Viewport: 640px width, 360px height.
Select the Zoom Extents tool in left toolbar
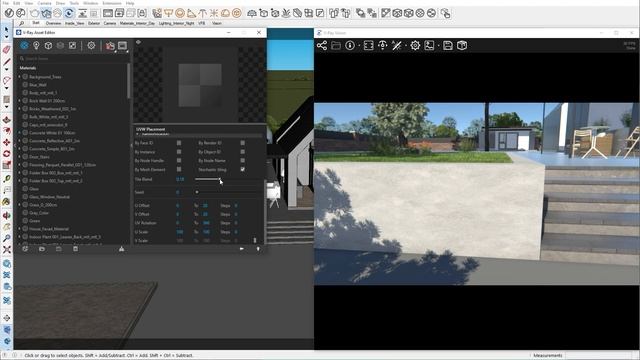7,249
